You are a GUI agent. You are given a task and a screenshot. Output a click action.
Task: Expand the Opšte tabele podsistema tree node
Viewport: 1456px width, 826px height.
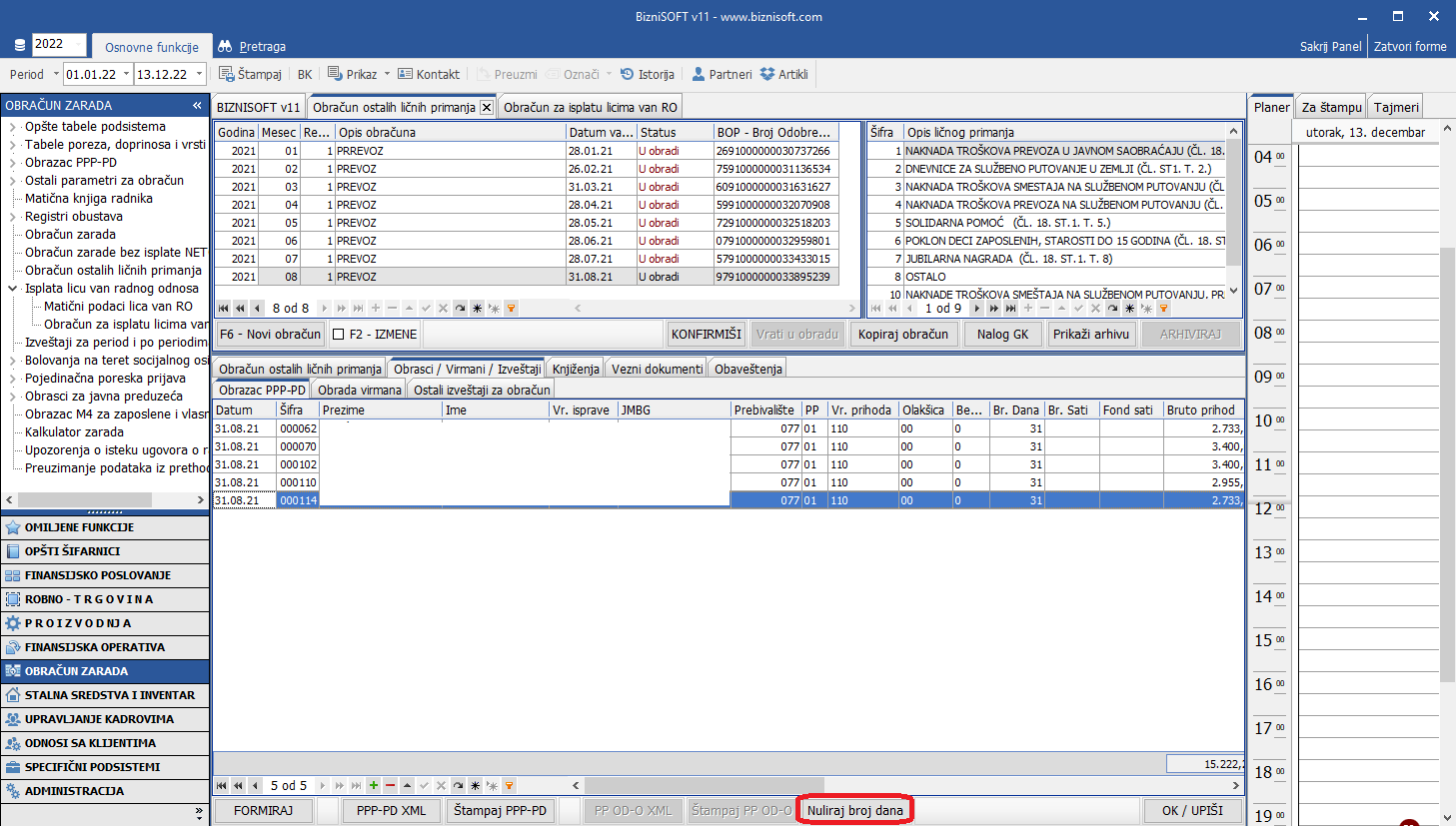pyautogui.click(x=13, y=127)
